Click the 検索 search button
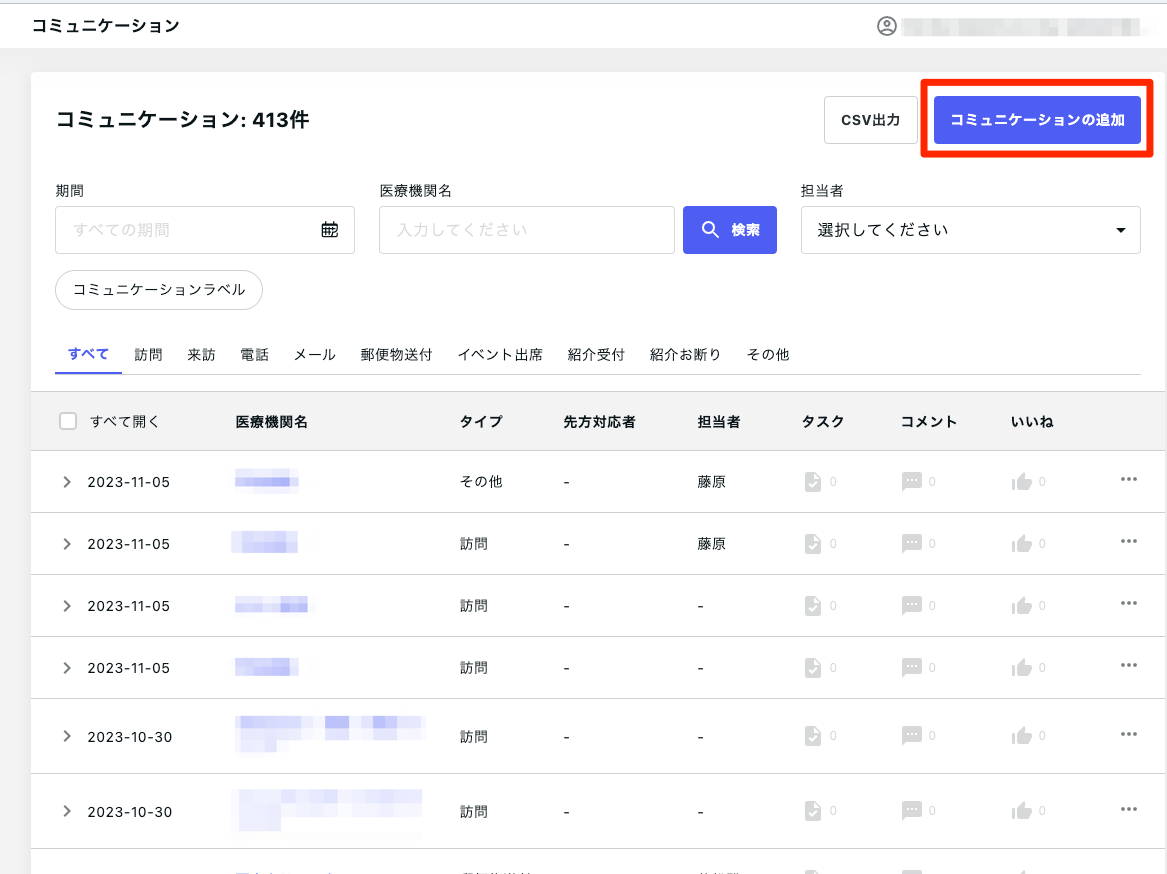This screenshot has height=874, width=1167. point(730,230)
